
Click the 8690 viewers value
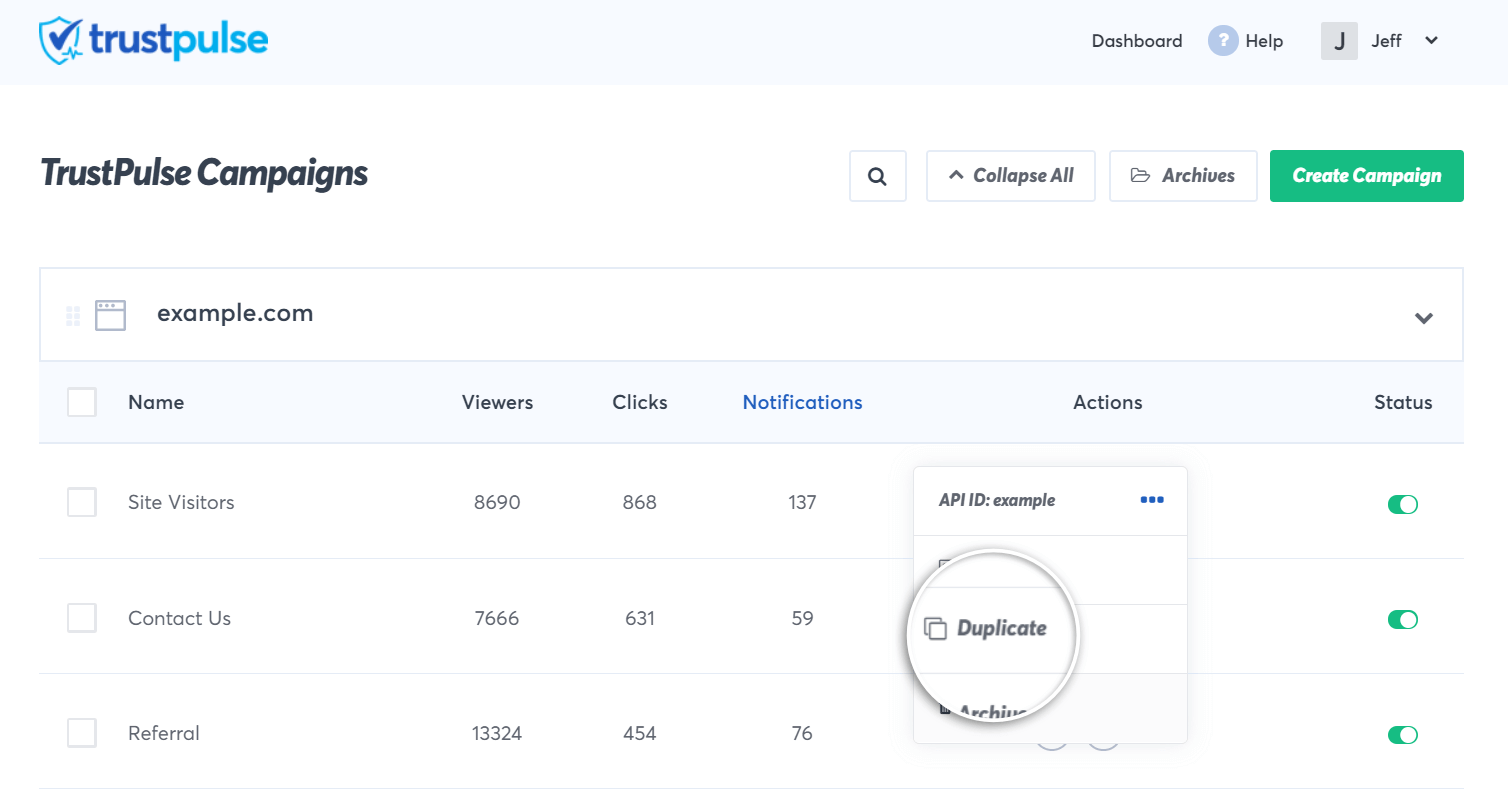(x=497, y=502)
